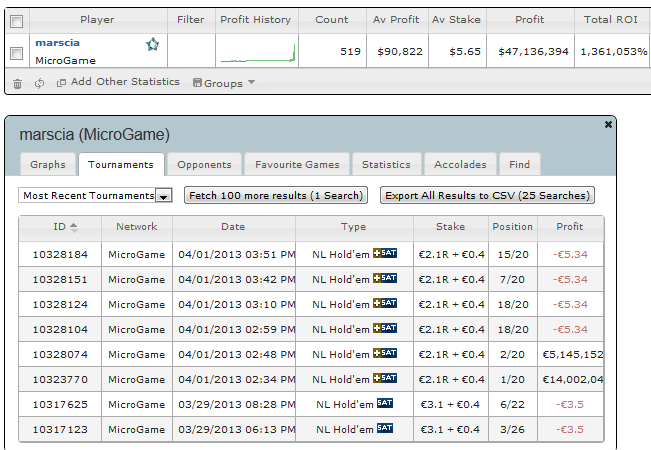Click tournament ID 10328151
The image size is (651, 450).
click(x=60, y=279)
